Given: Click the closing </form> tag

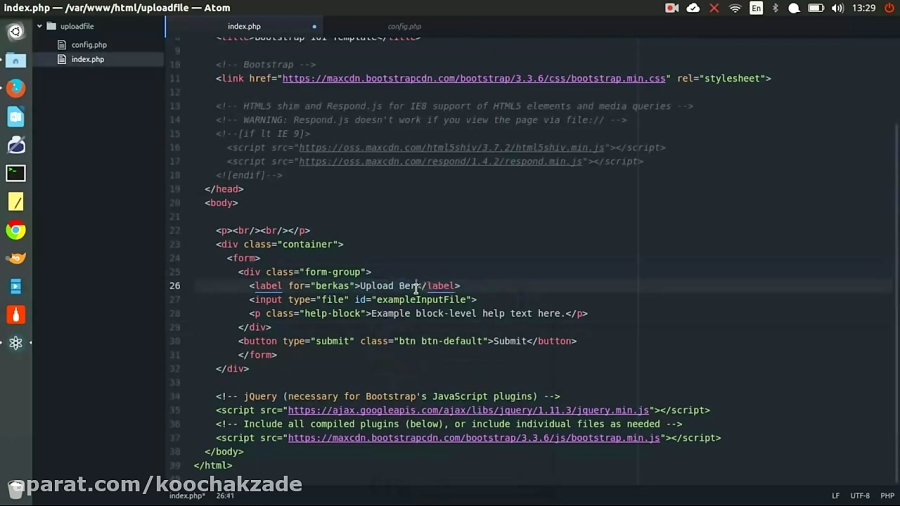Looking at the screenshot, I should [x=257, y=355].
